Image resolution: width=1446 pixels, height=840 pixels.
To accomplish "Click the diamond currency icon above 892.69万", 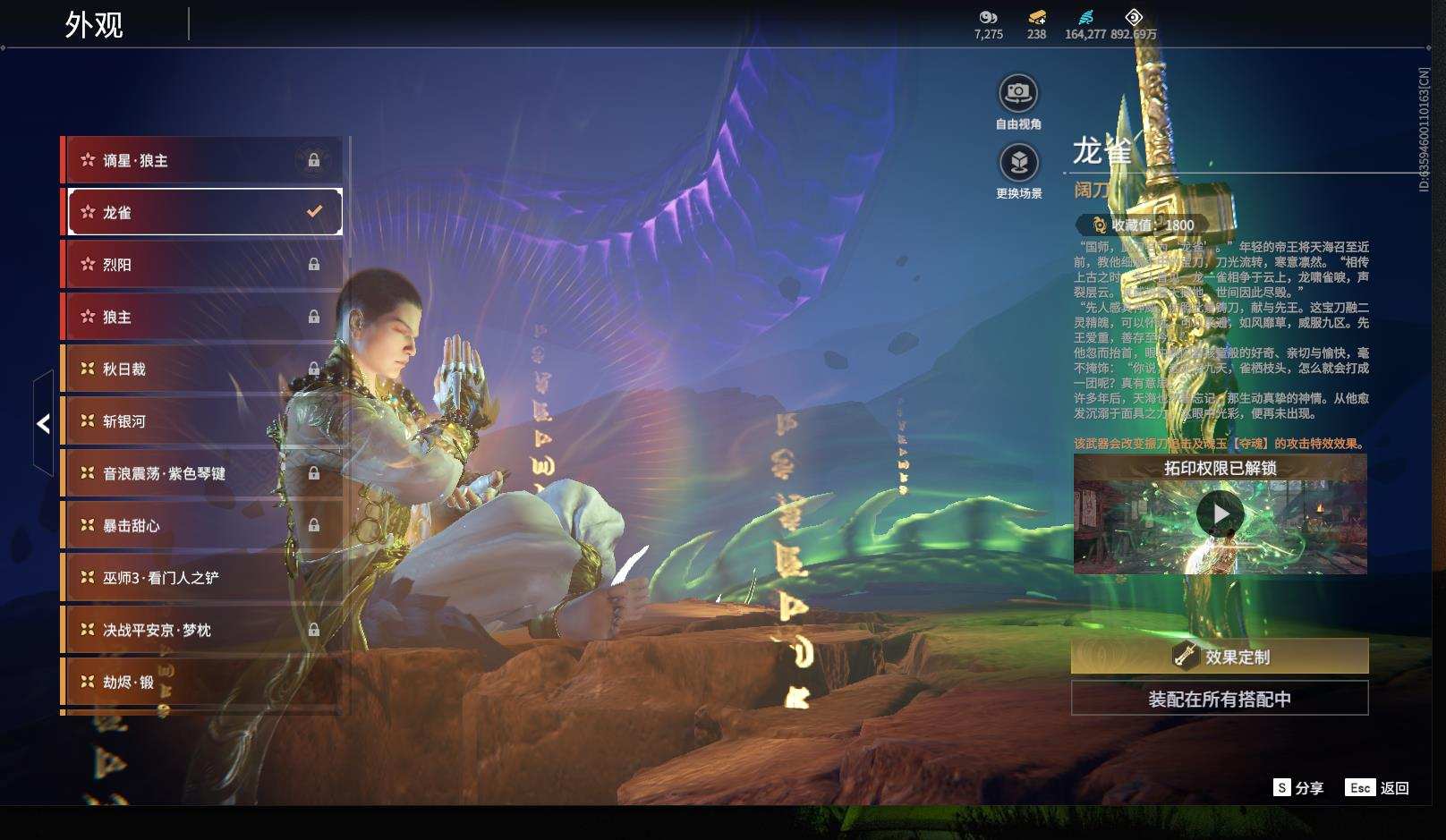I will [x=1134, y=17].
